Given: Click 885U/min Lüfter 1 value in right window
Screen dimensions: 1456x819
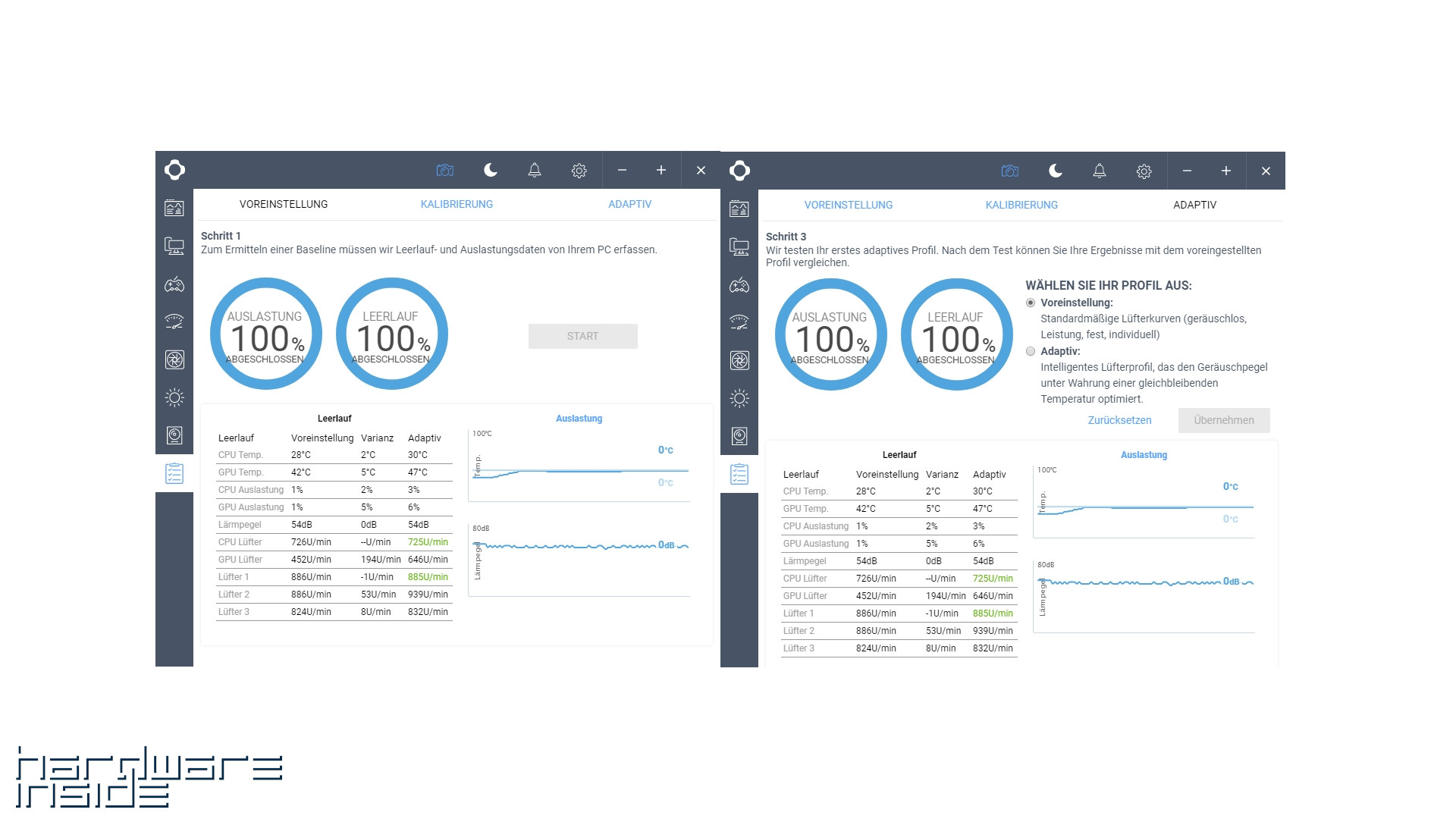Looking at the screenshot, I should pos(993,613).
